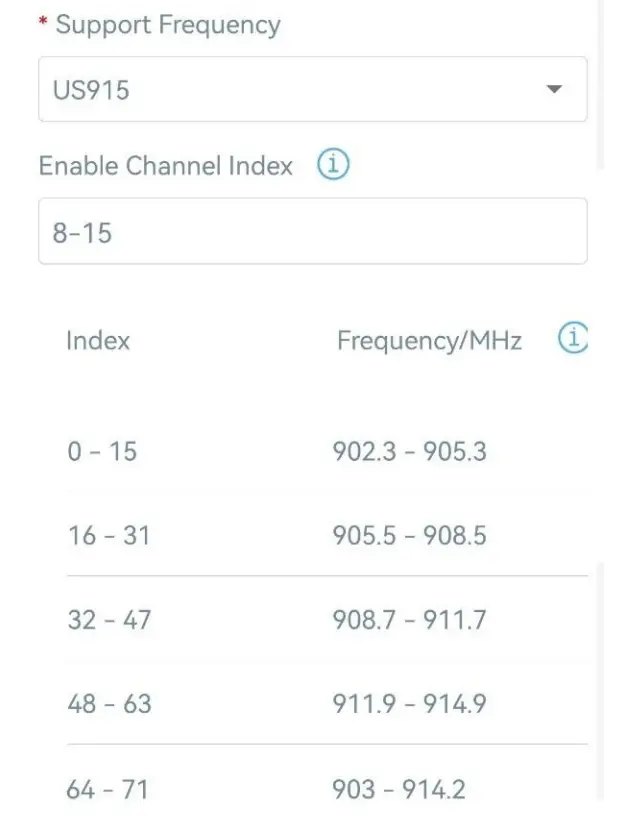Focus the Enable Channel Index input field

[312, 232]
